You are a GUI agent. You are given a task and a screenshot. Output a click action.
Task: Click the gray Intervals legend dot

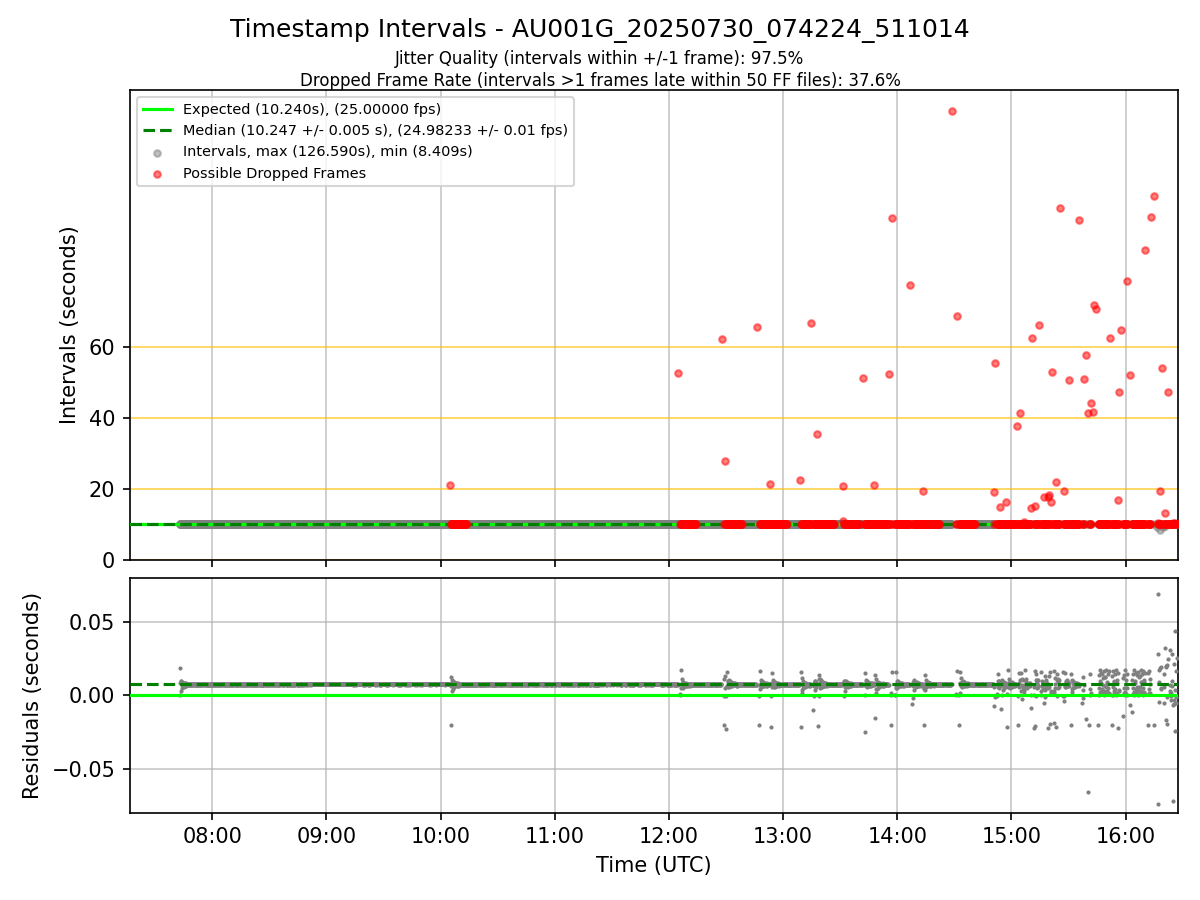click(158, 152)
